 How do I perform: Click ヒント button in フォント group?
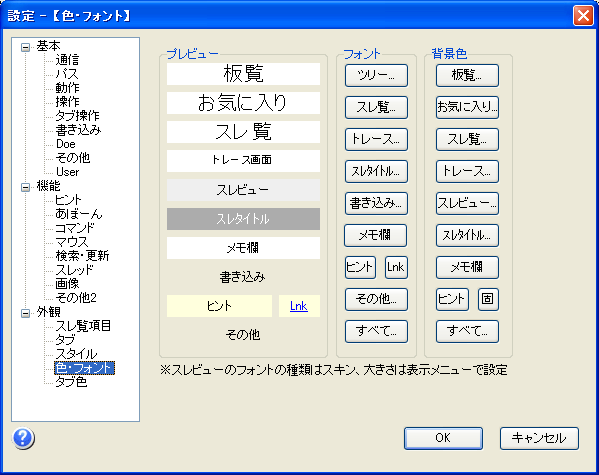(360, 267)
